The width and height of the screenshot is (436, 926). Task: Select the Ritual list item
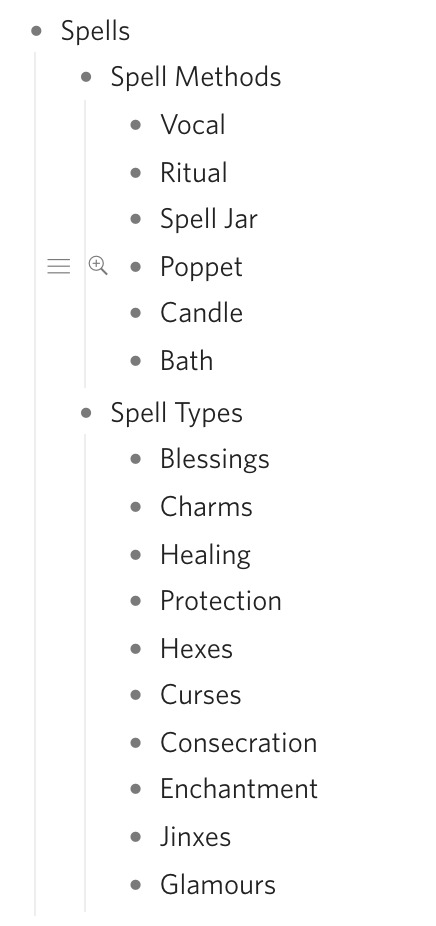click(194, 172)
